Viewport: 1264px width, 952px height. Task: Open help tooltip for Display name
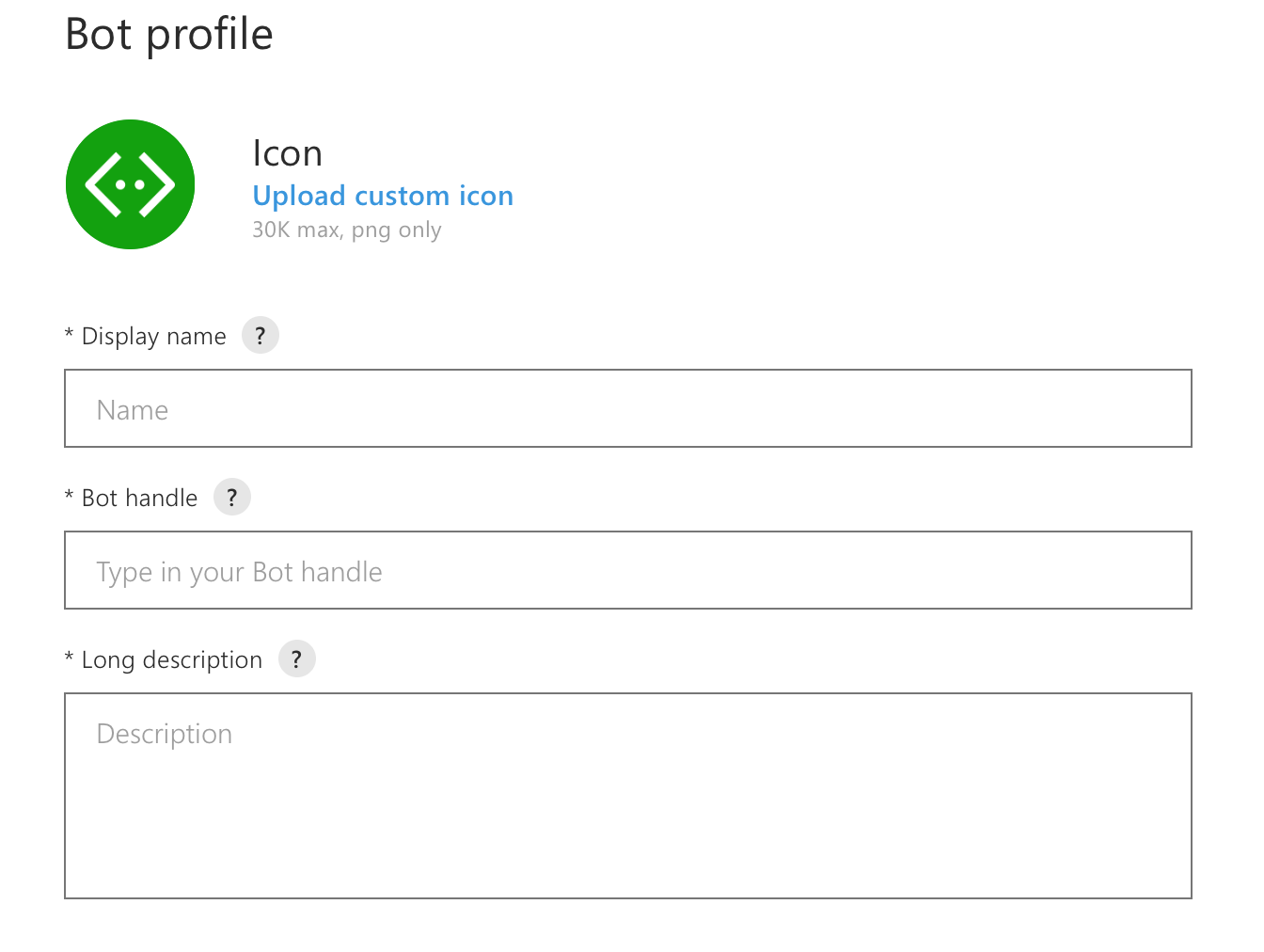tap(261, 336)
